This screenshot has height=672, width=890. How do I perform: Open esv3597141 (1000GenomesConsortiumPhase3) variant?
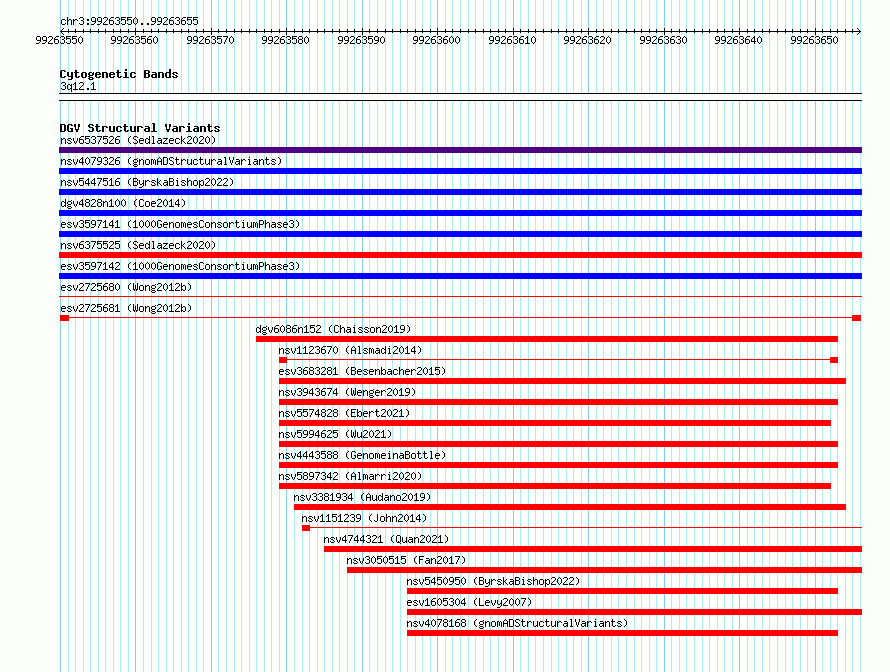pyautogui.click(x=180, y=224)
